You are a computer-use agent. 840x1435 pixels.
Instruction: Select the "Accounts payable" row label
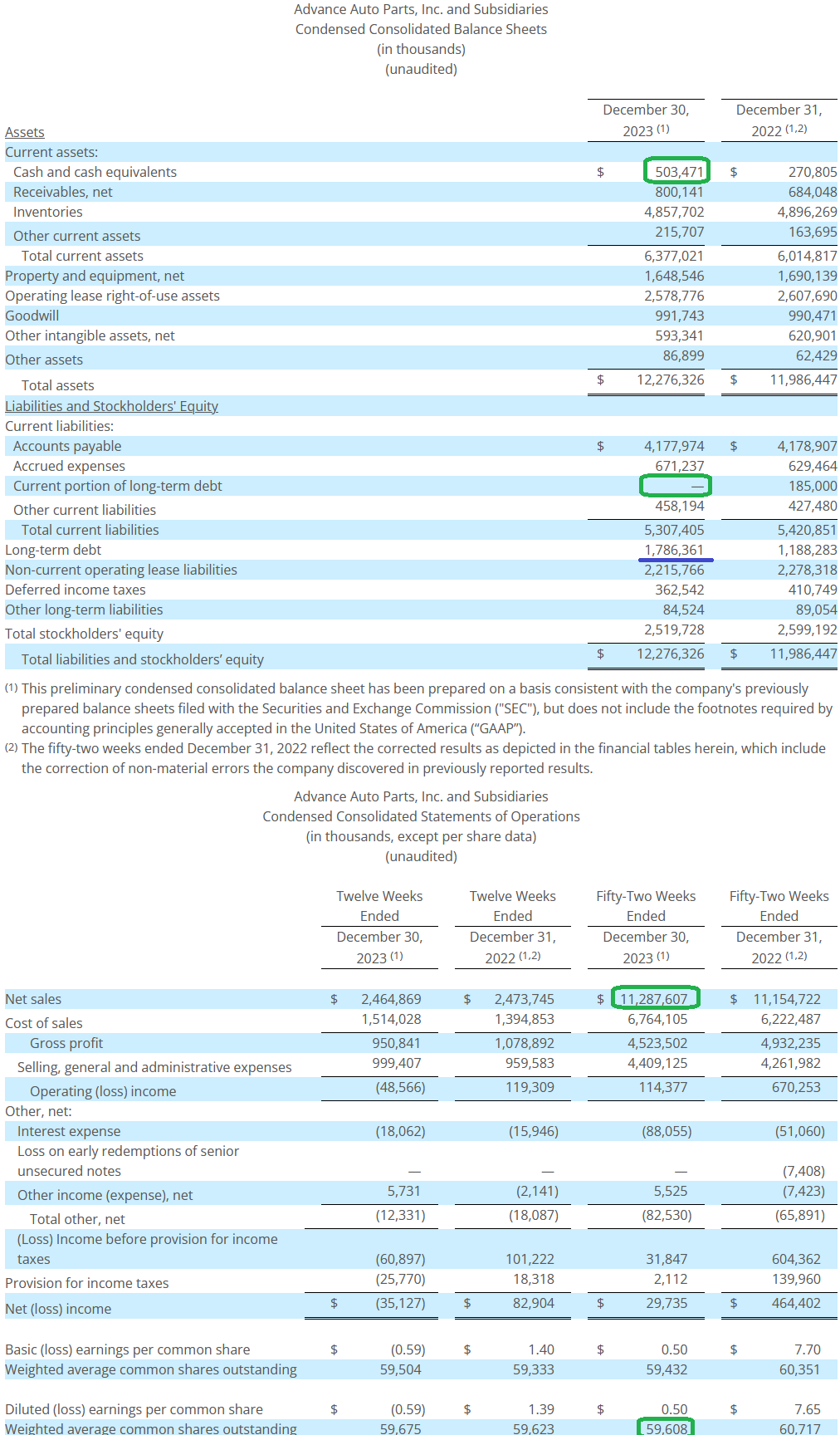tap(67, 446)
